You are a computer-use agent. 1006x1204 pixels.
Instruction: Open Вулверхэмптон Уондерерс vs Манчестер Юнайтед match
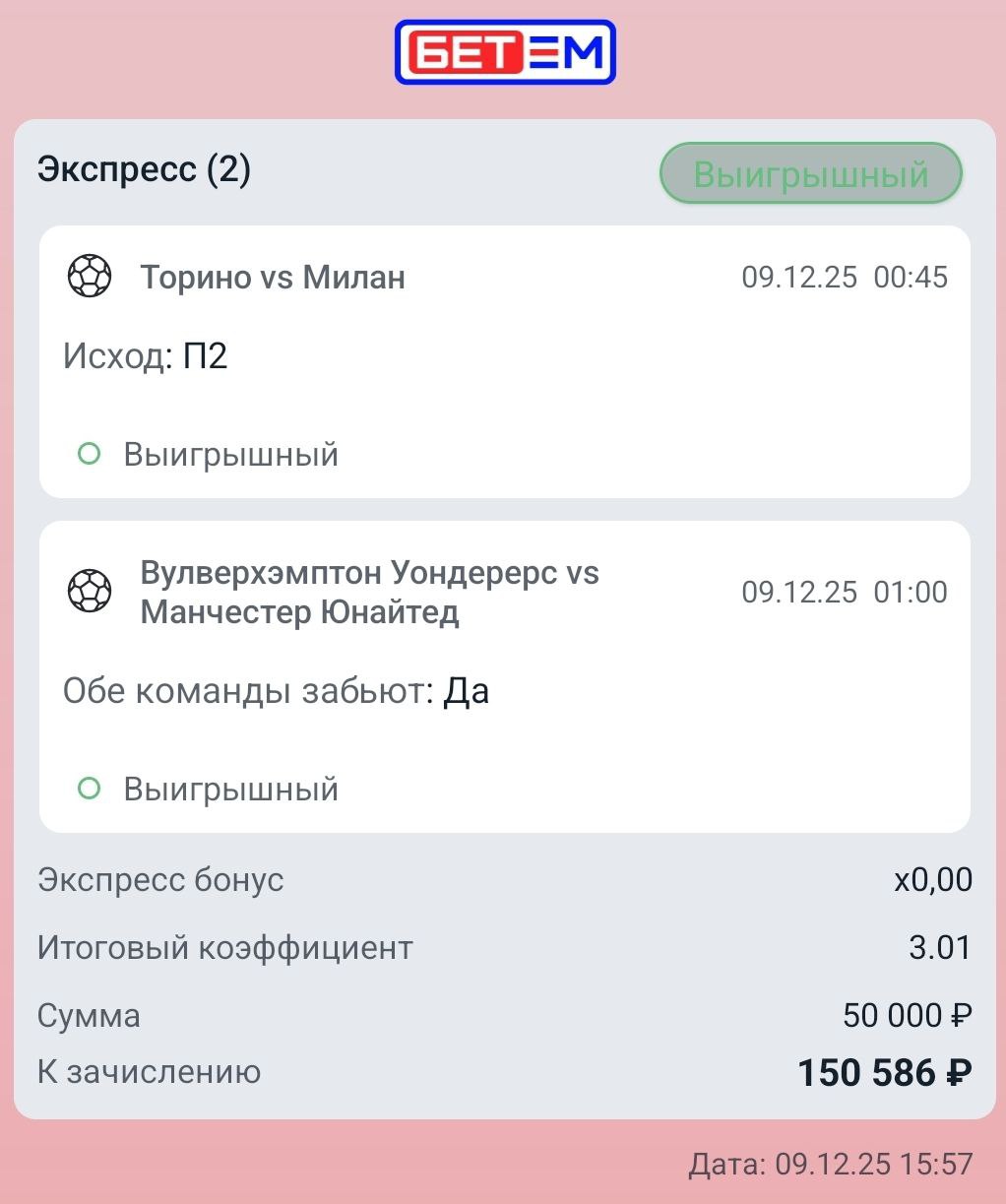(369, 592)
